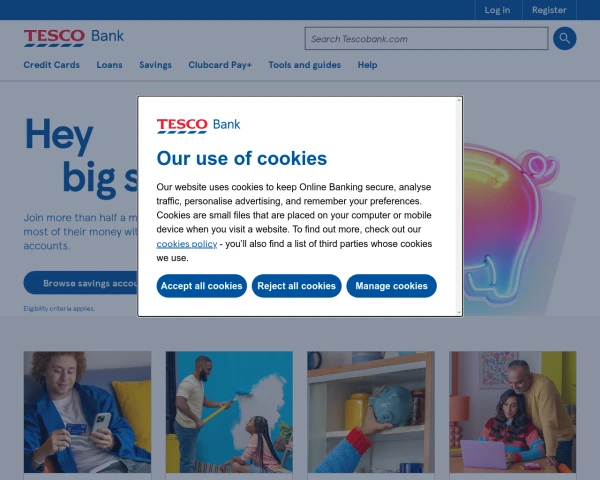600x480 pixels.
Task: Open Manage cookies settings
Action: tap(391, 286)
